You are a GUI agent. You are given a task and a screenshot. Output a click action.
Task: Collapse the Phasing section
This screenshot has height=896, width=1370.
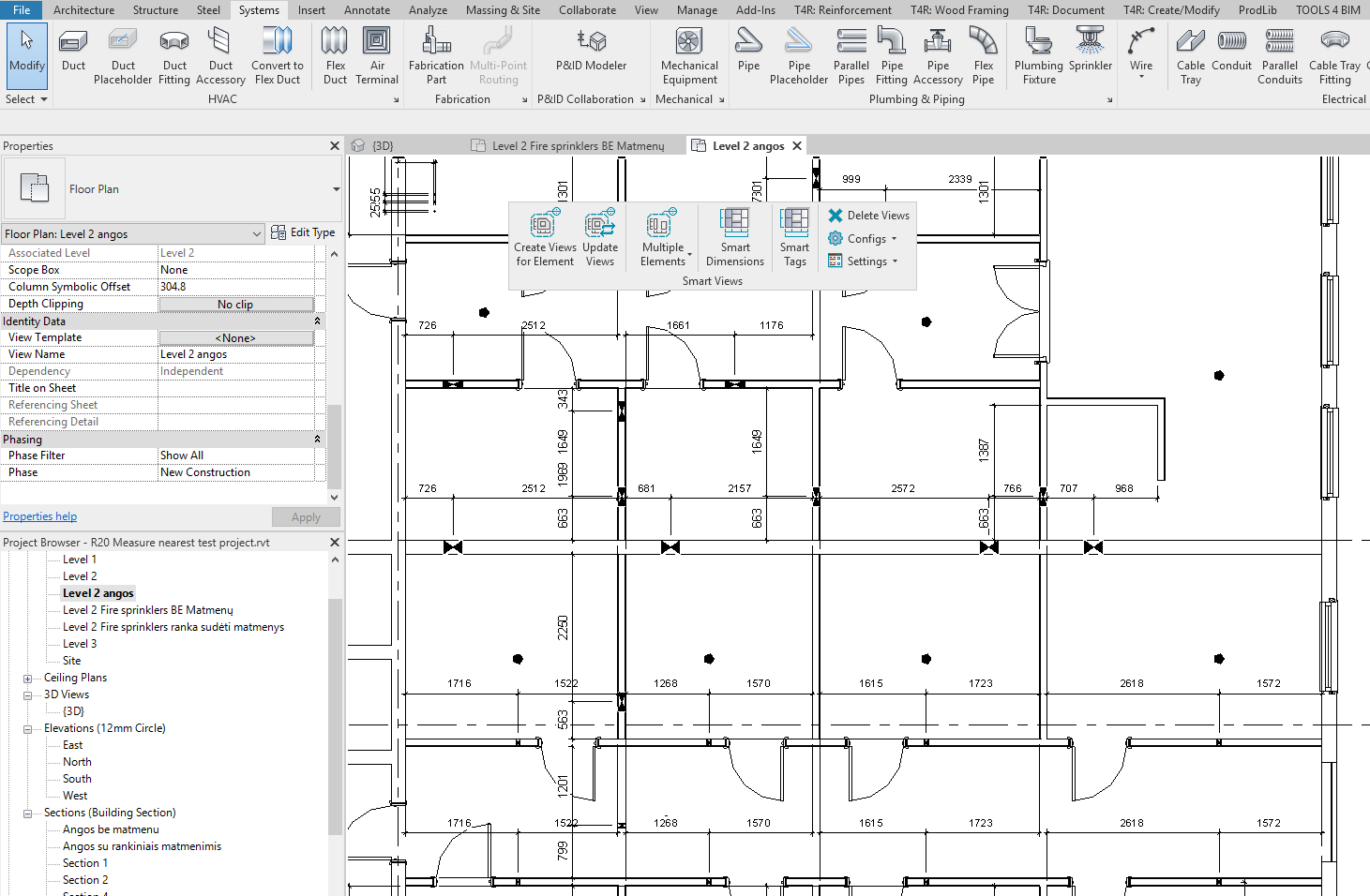click(x=317, y=440)
